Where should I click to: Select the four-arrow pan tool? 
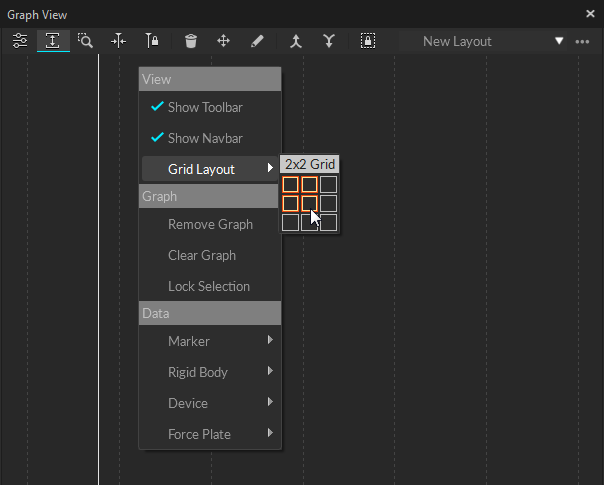pyautogui.click(x=224, y=41)
